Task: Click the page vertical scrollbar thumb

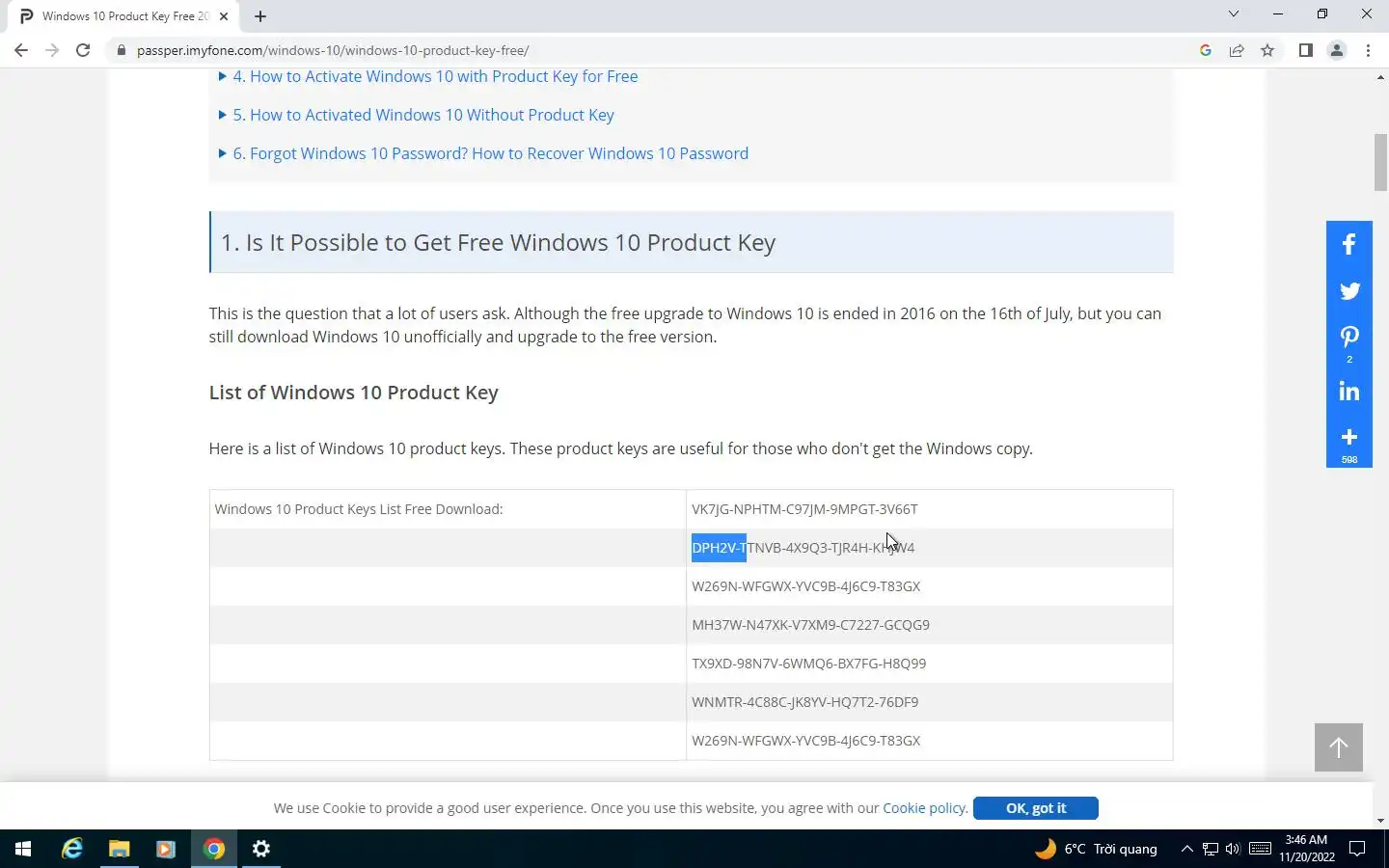Action: (x=1380, y=163)
